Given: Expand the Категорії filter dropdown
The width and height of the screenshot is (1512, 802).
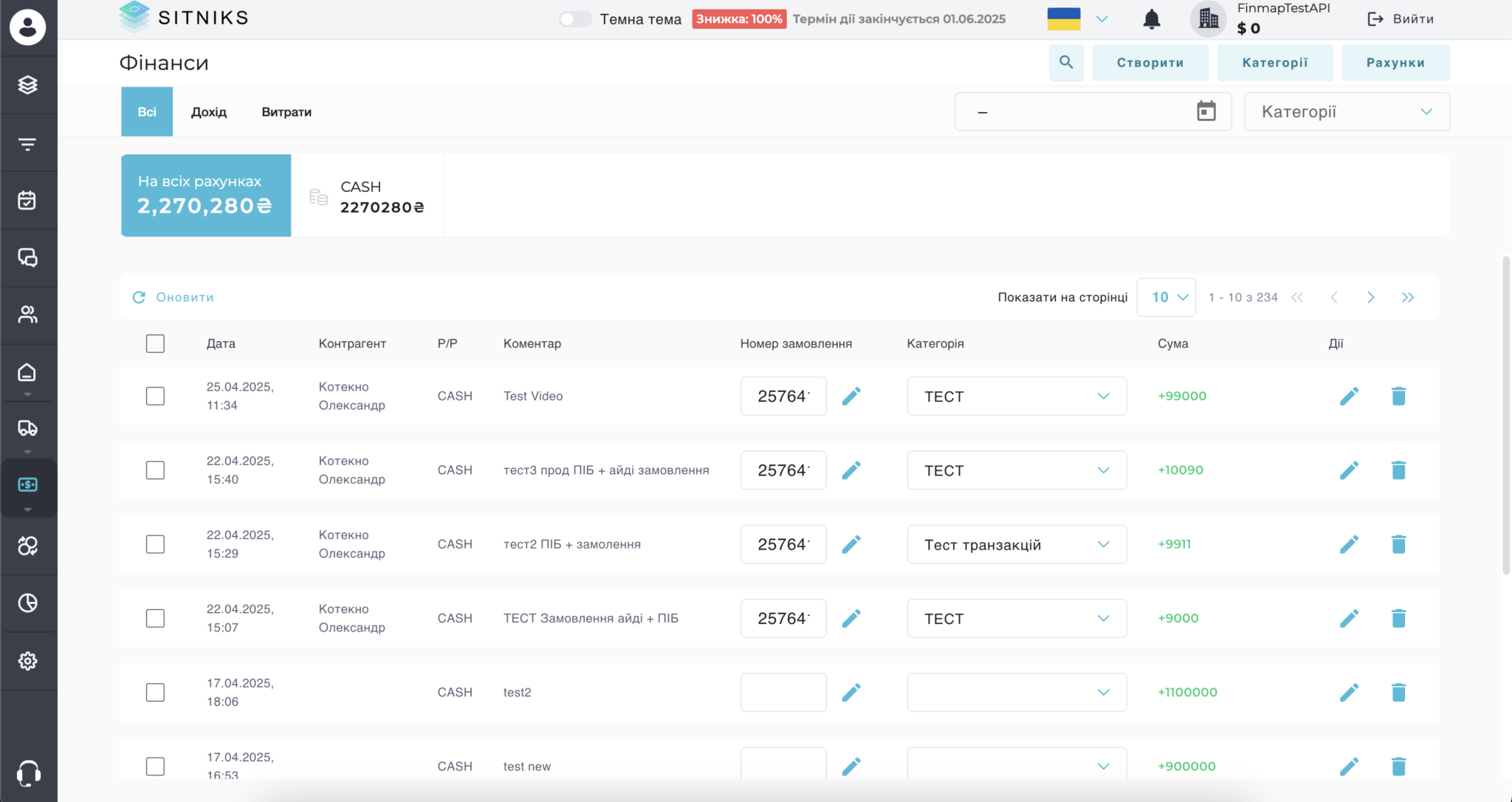Looking at the screenshot, I should pos(1345,112).
